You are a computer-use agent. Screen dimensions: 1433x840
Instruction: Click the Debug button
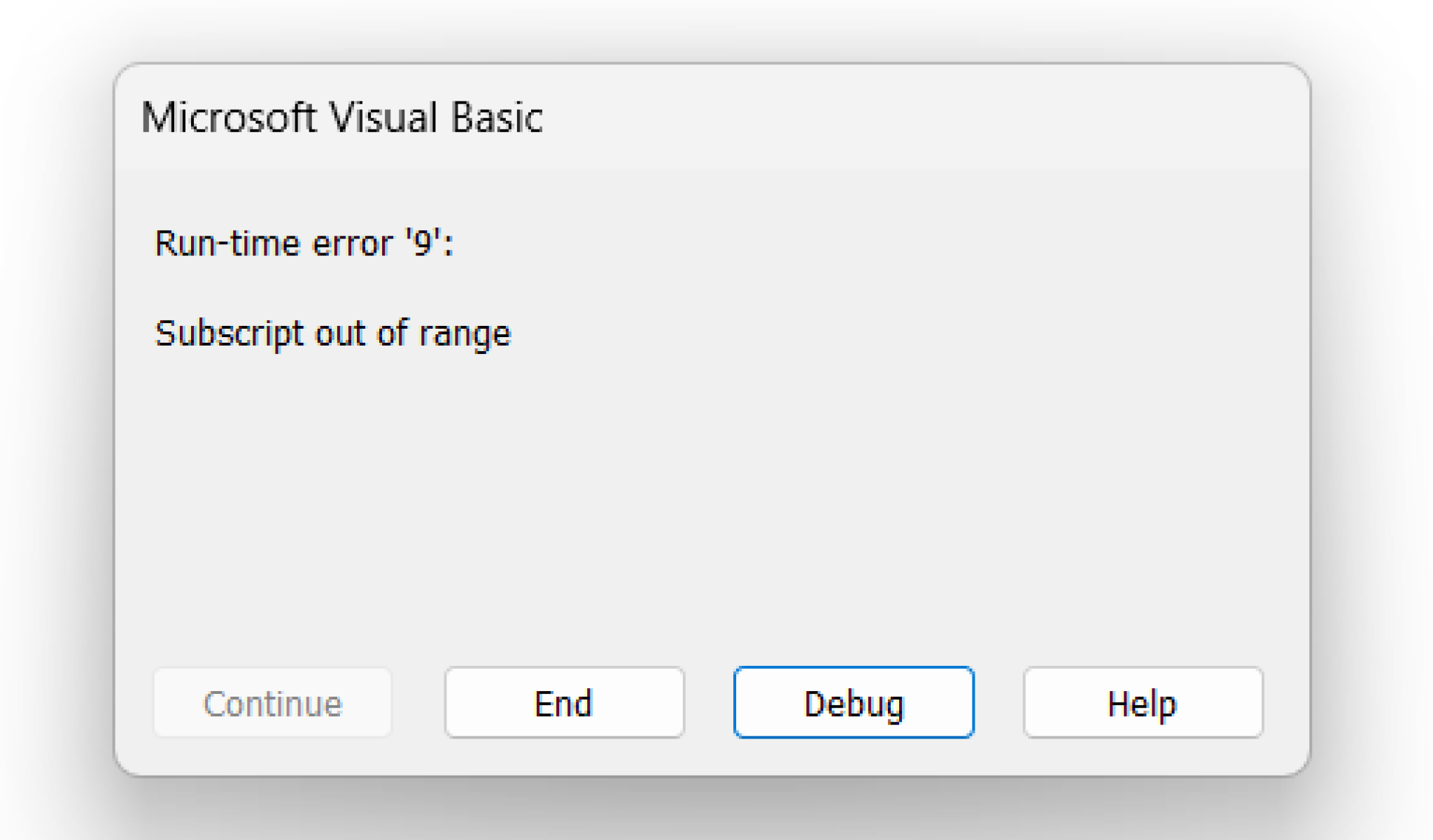pos(854,703)
